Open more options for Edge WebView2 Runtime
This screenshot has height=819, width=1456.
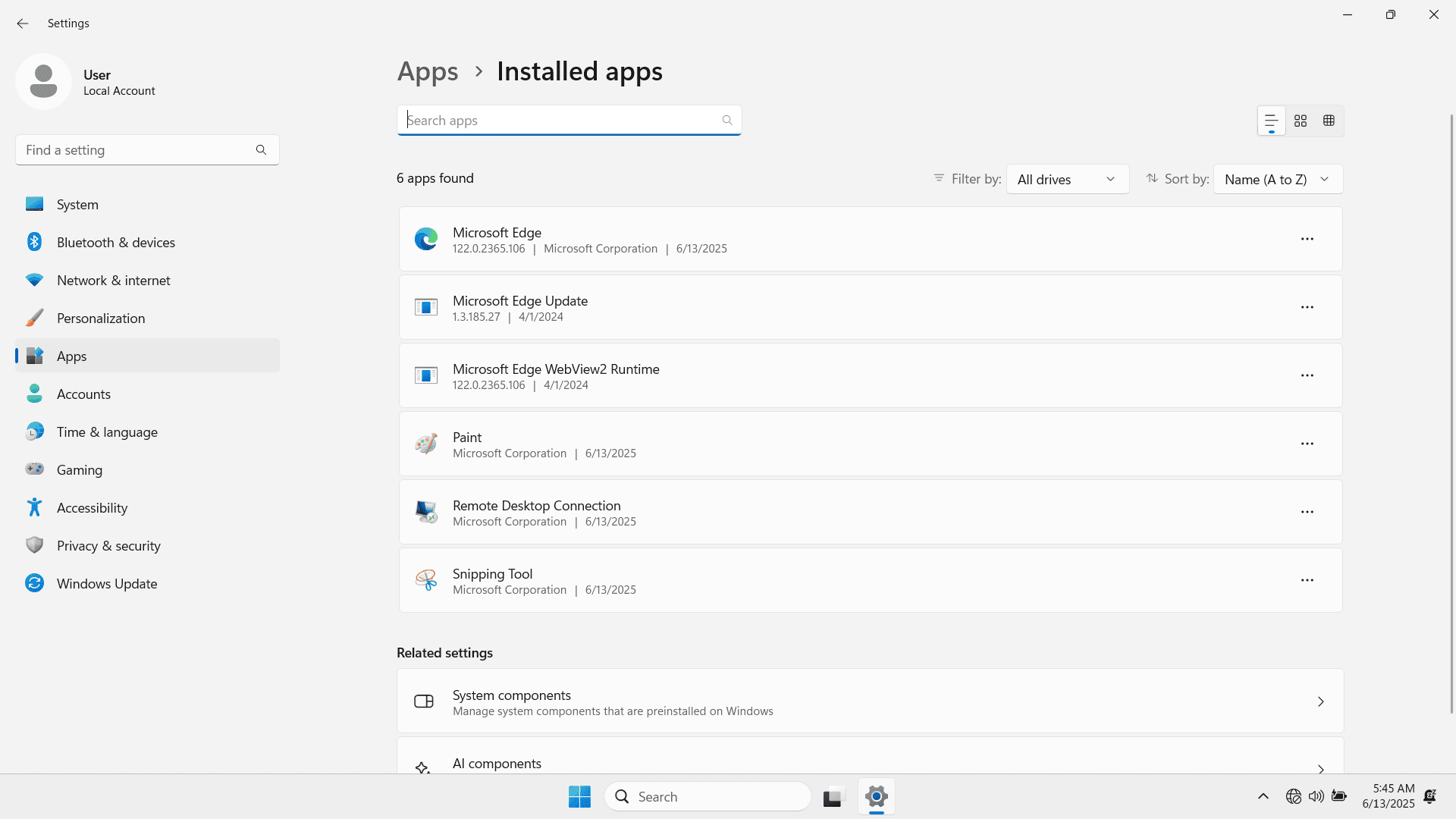1307,376
